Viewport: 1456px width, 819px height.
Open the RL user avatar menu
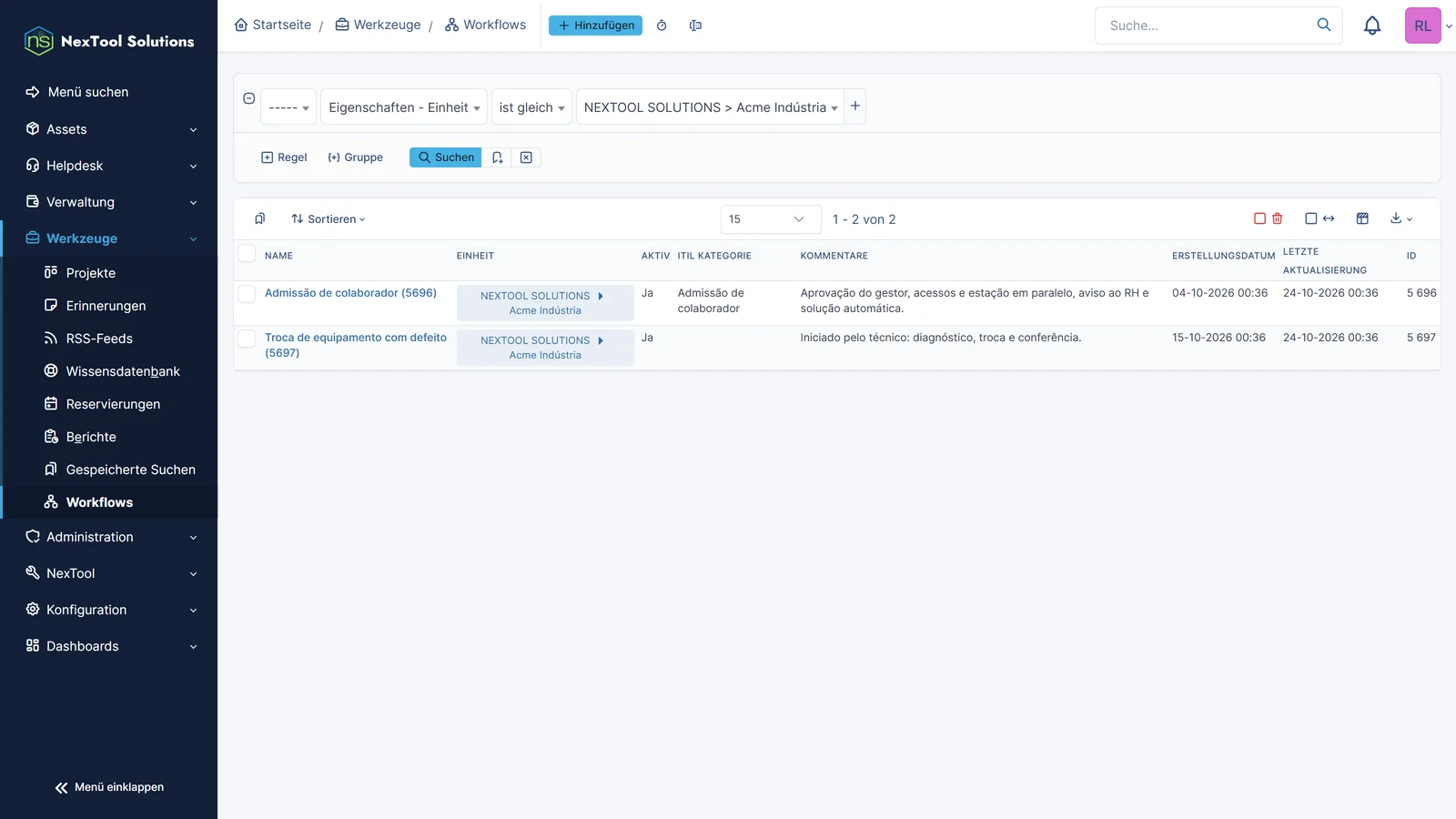(x=1423, y=25)
